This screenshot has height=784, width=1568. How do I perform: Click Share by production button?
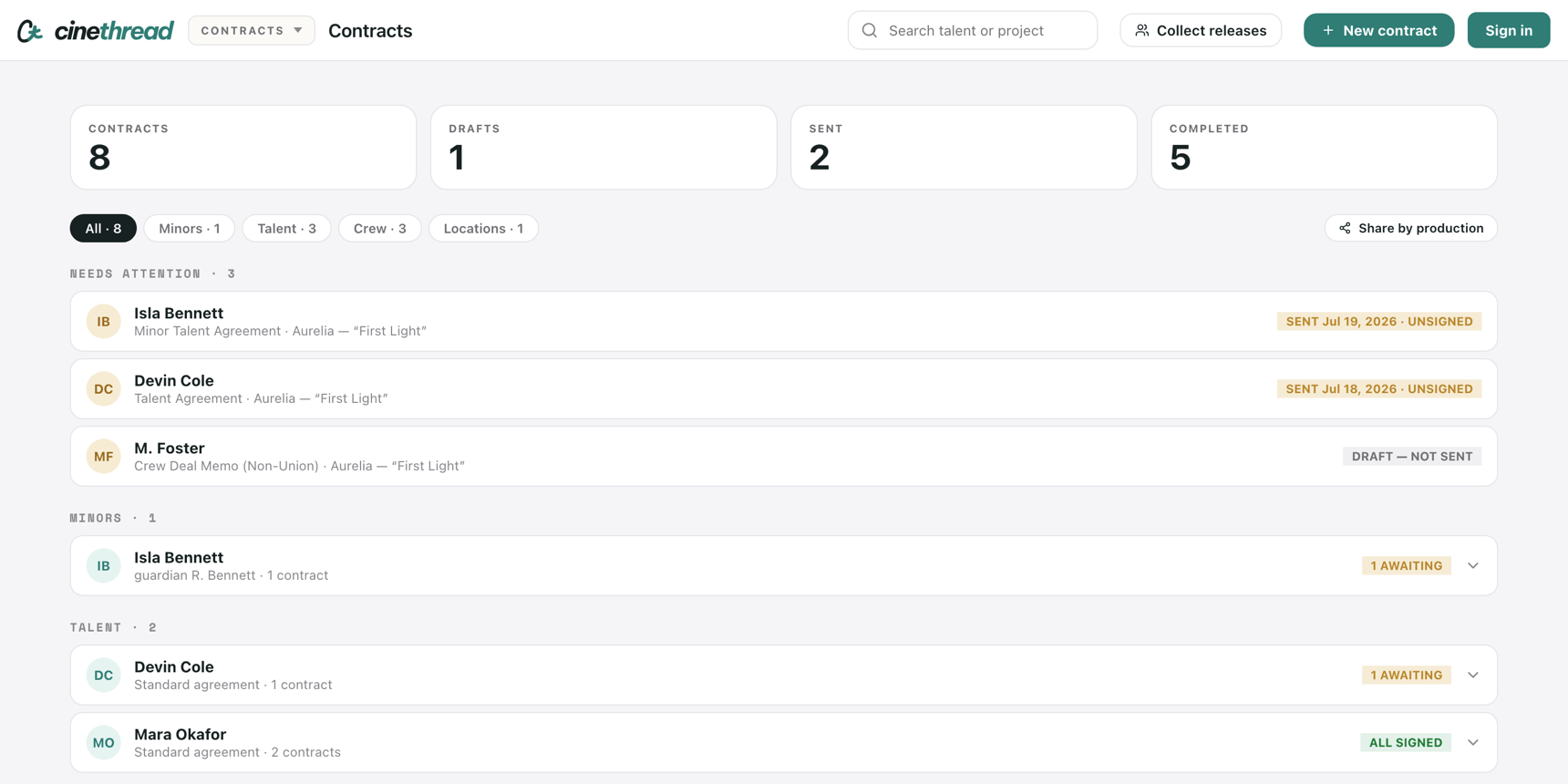1410,228
